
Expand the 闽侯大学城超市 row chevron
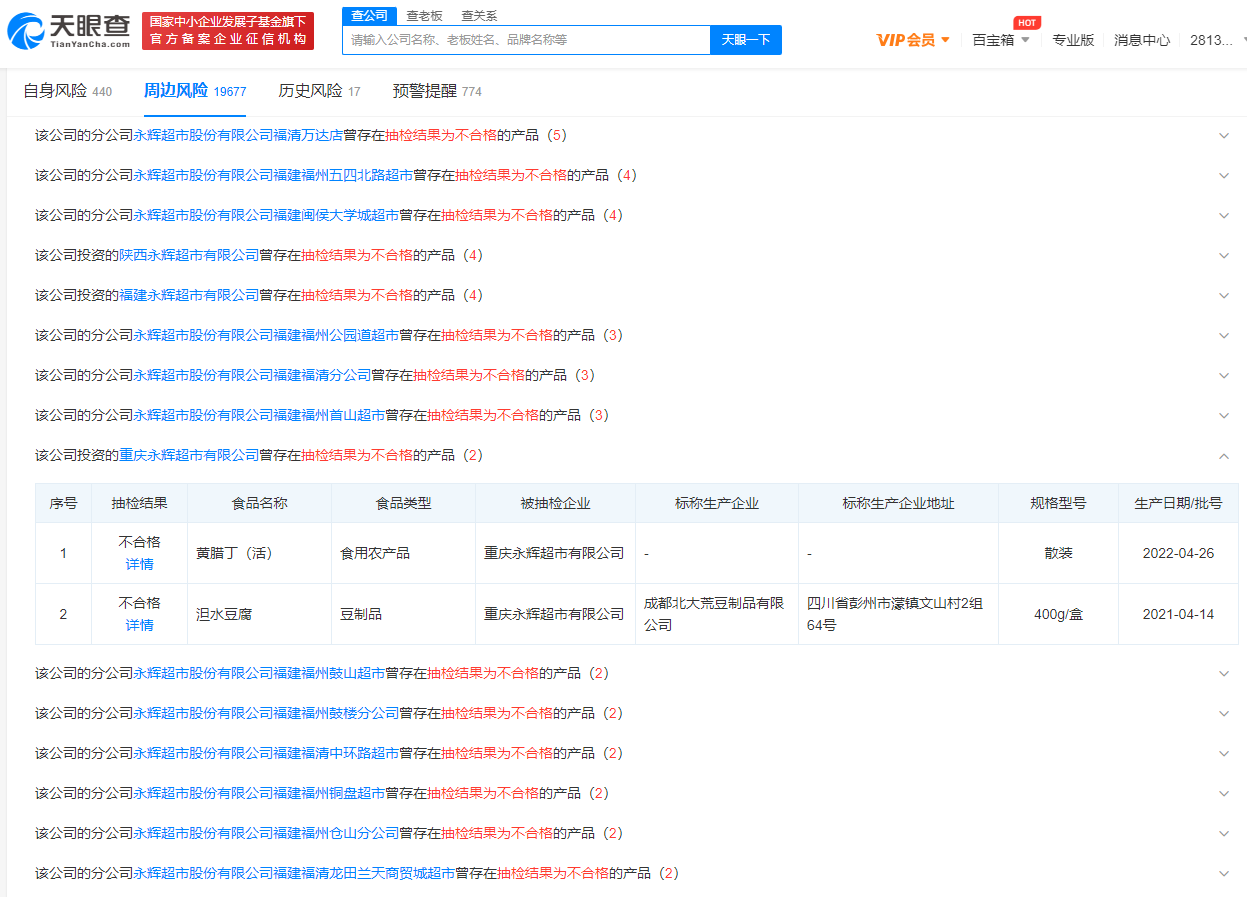click(x=1224, y=215)
